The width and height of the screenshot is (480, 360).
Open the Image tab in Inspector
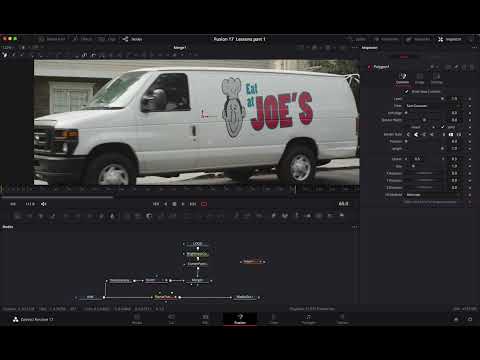click(x=420, y=79)
